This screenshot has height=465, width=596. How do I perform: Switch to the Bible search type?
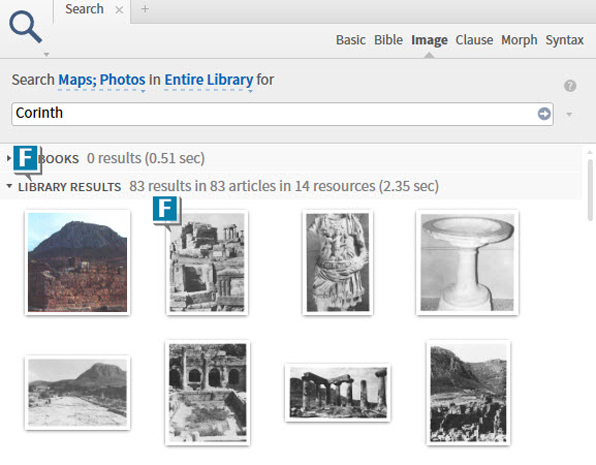click(x=388, y=40)
